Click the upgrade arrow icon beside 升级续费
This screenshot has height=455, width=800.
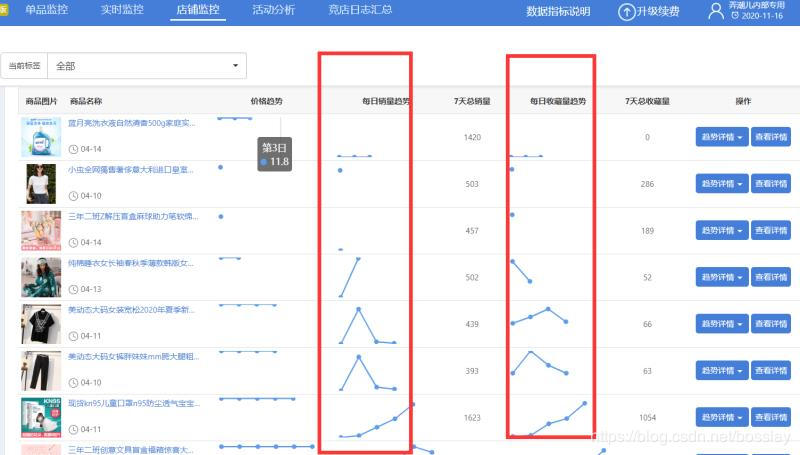(627, 12)
